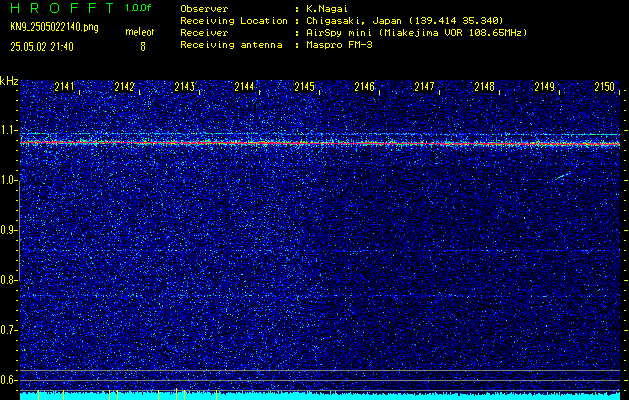This screenshot has width=629, height=400.
Task: Click the 2150 time marker
Action: (605, 87)
